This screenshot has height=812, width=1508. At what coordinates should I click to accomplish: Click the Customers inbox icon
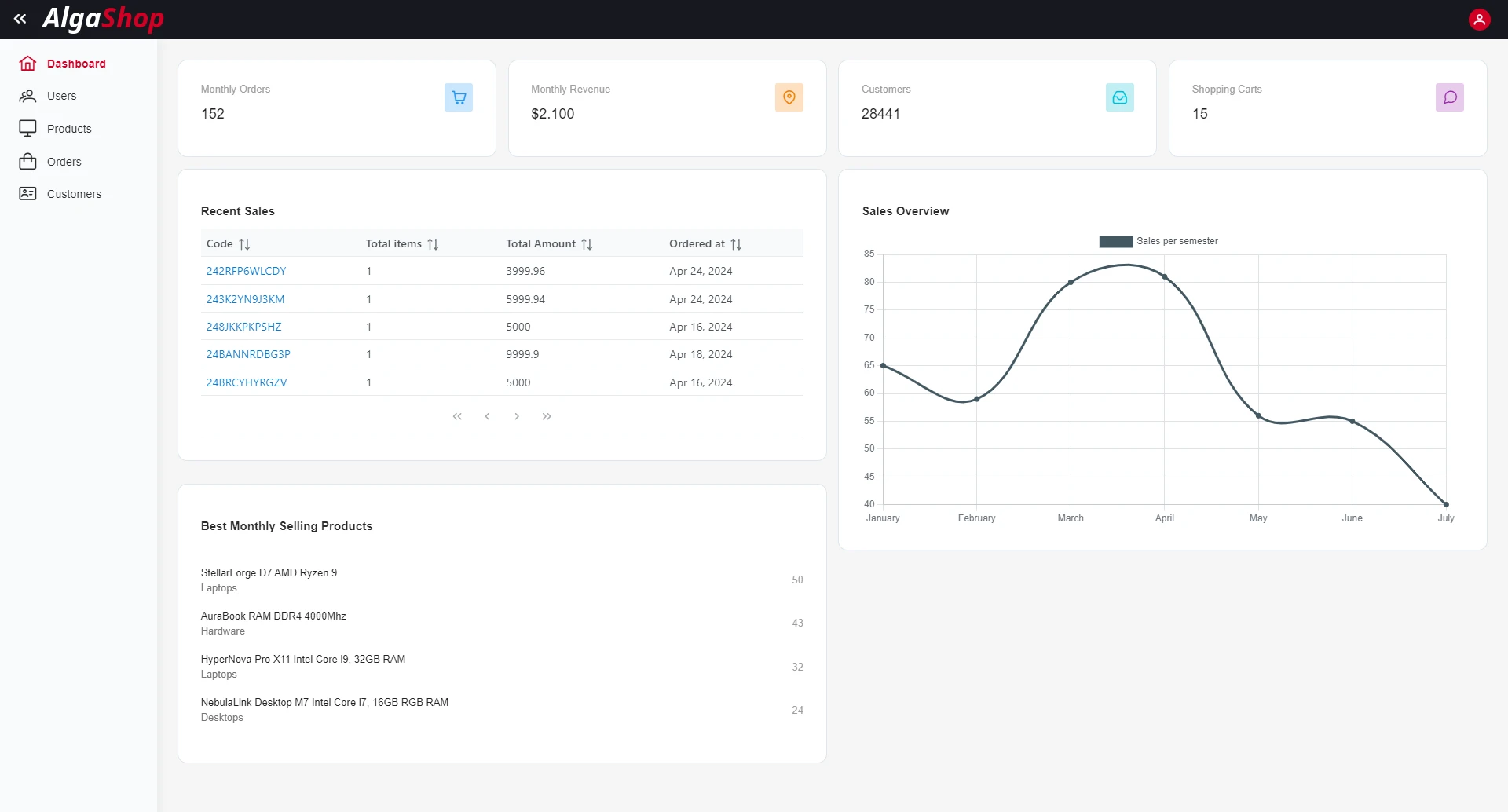[1119, 97]
